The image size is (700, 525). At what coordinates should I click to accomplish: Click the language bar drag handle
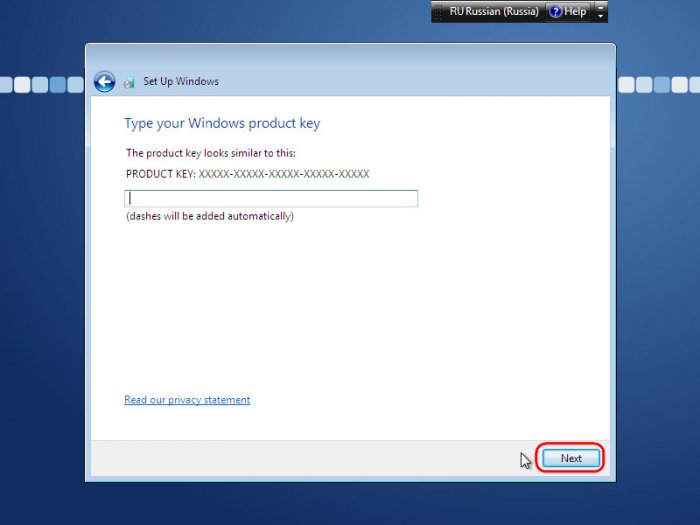(x=438, y=12)
